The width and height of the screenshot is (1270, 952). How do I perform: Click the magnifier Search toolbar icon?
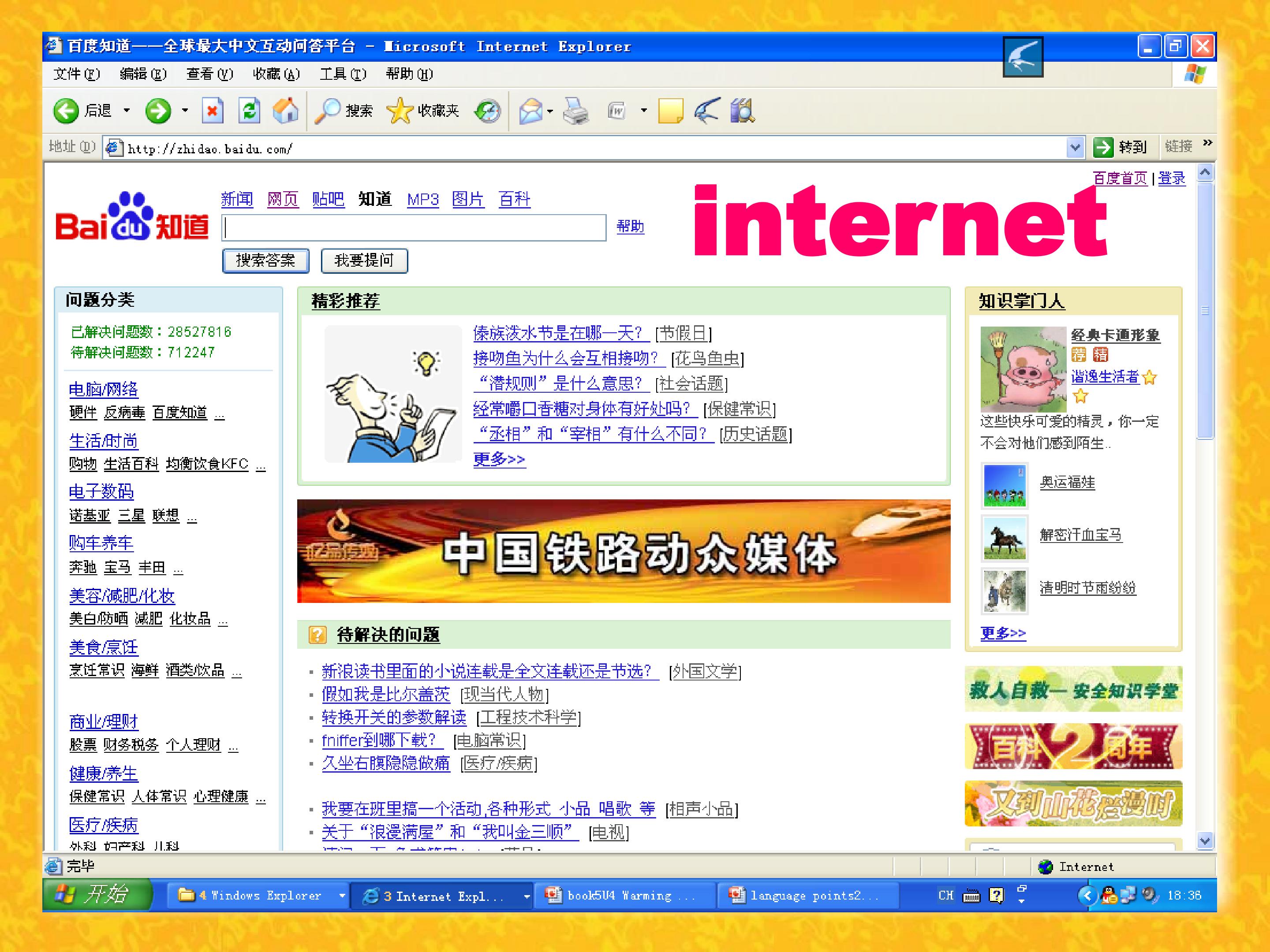(x=329, y=111)
